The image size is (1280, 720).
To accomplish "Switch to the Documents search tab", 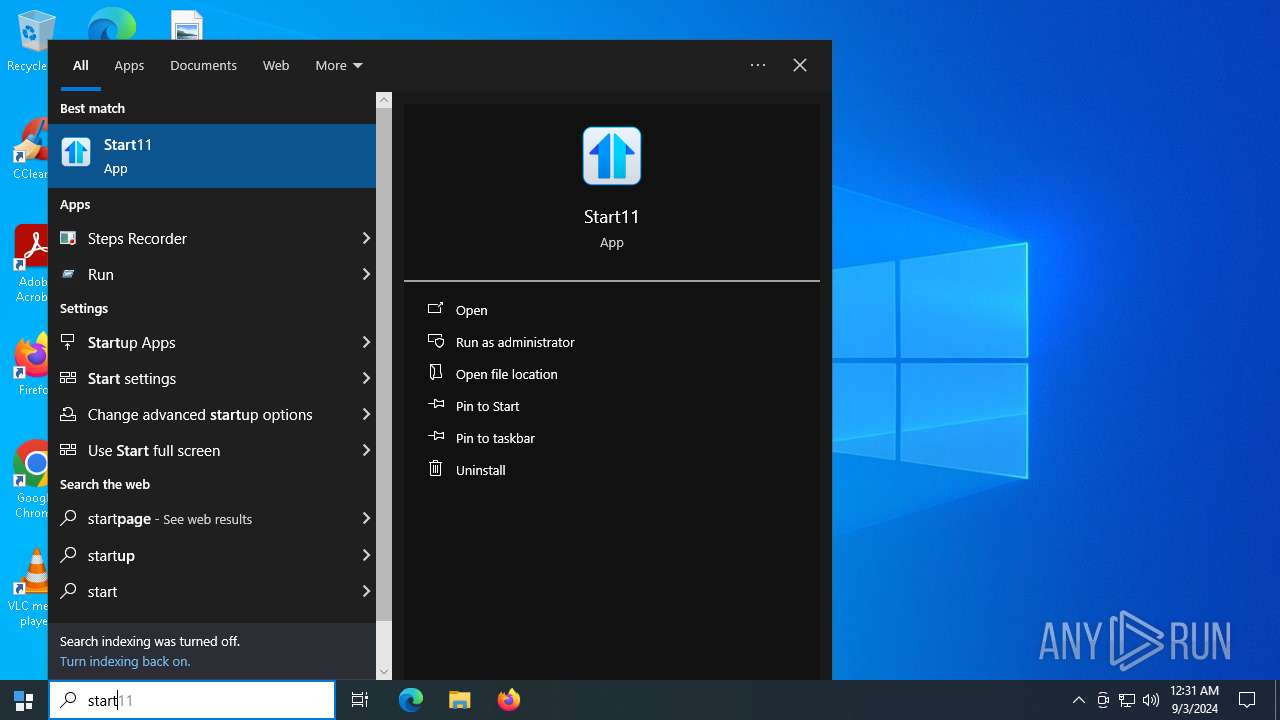I will [x=203, y=65].
